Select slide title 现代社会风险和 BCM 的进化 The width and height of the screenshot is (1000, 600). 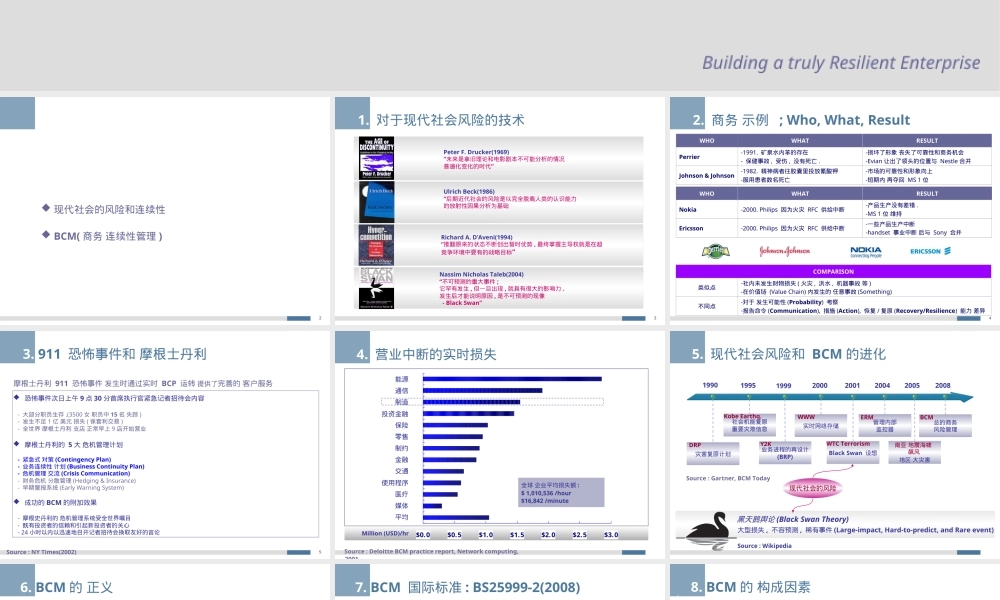tap(798, 354)
